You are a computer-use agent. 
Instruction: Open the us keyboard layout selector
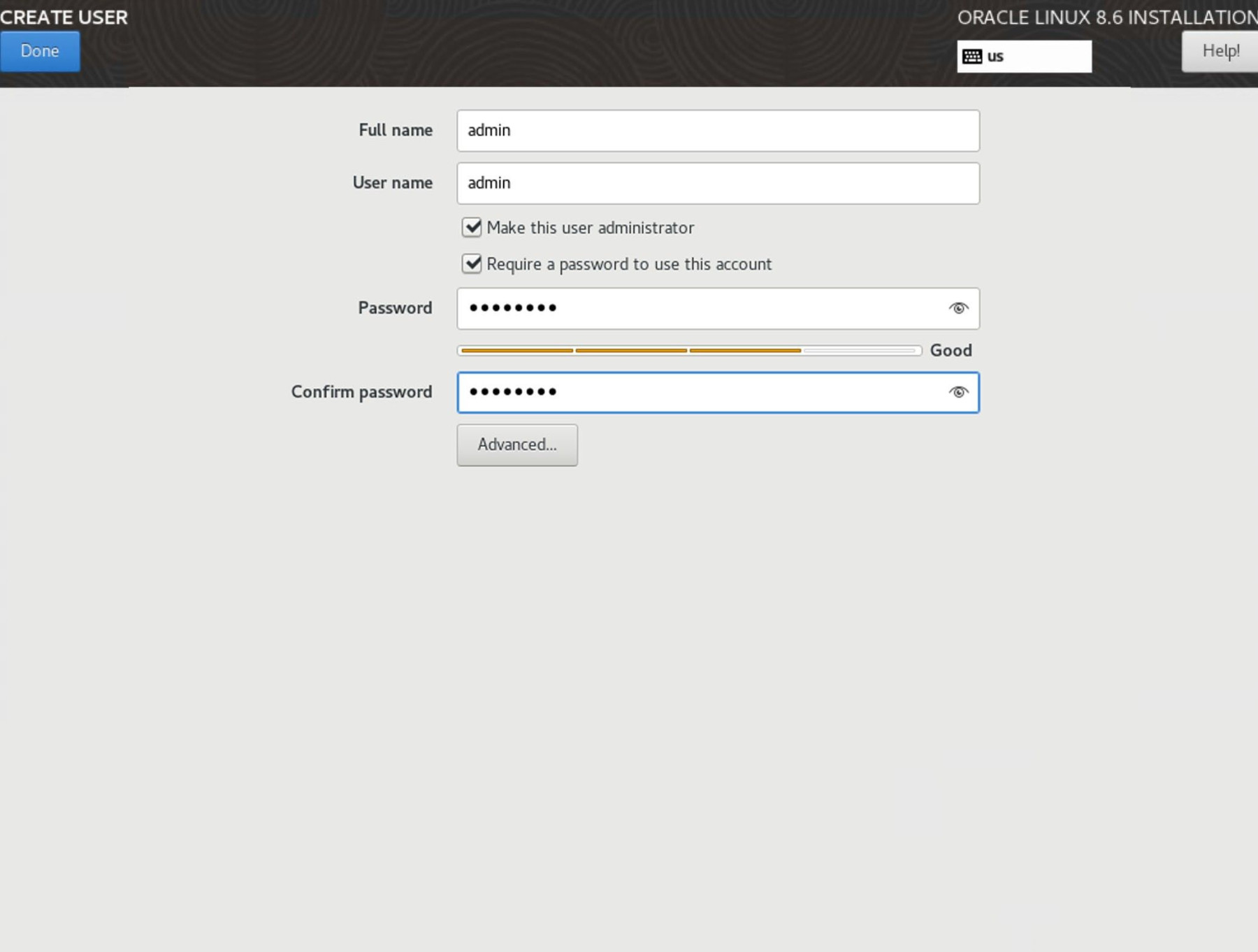click(x=1024, y=56)
